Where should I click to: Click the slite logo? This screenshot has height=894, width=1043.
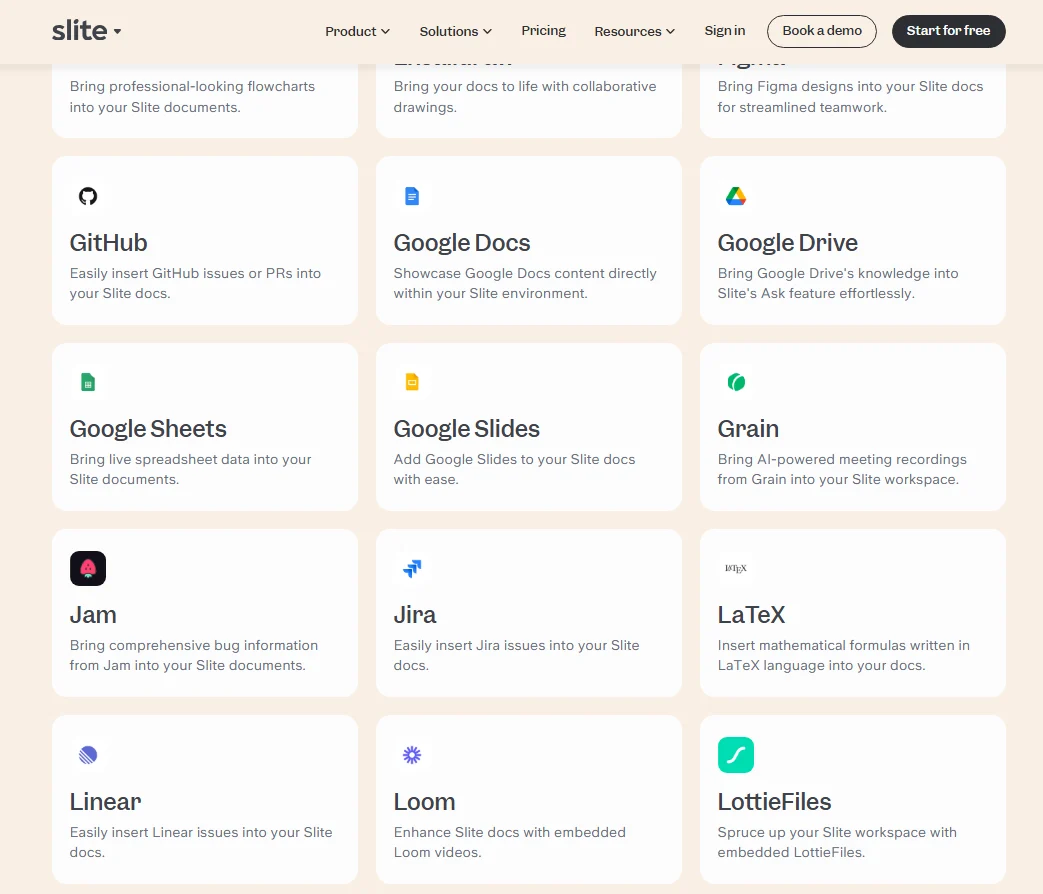pyautogui.click(x=79, y=31)
